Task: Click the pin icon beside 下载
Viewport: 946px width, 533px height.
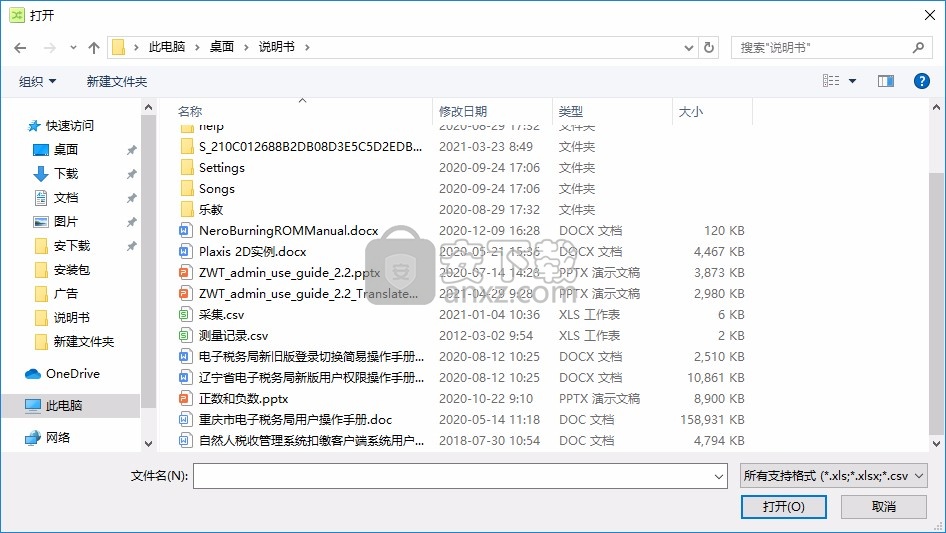Action: click(131, 174)
